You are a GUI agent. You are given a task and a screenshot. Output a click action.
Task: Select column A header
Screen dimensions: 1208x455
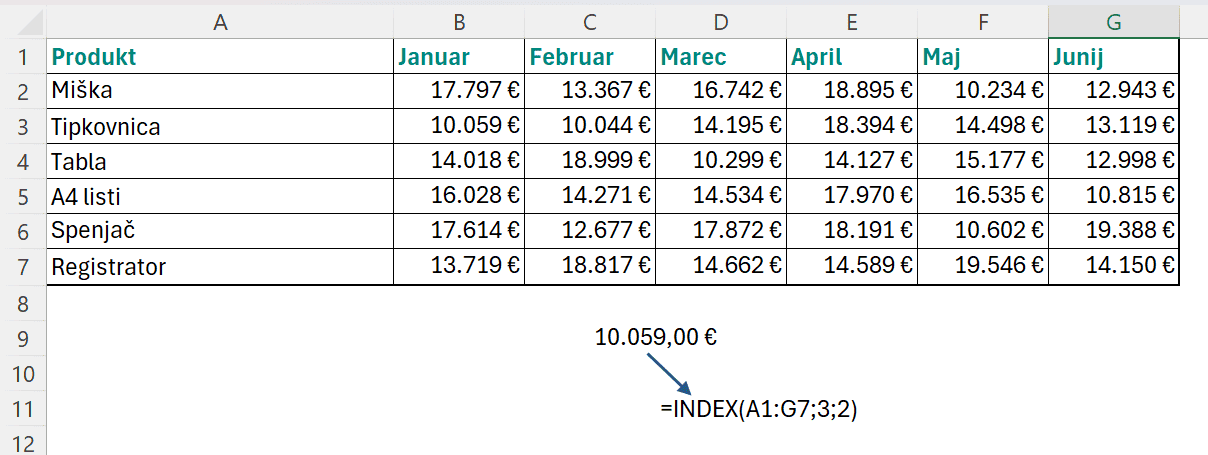[x=220, y=21]
